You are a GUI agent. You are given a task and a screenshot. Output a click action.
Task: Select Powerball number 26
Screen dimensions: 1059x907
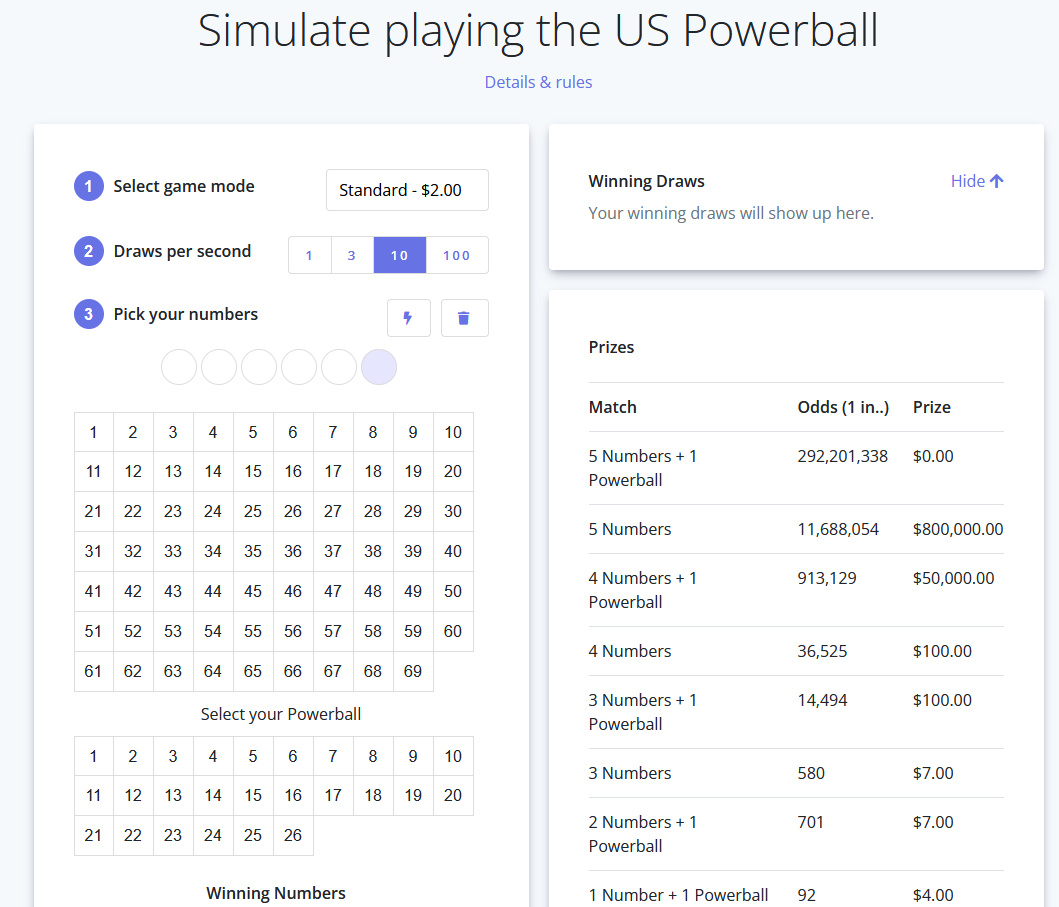click(x=293, y=835)
